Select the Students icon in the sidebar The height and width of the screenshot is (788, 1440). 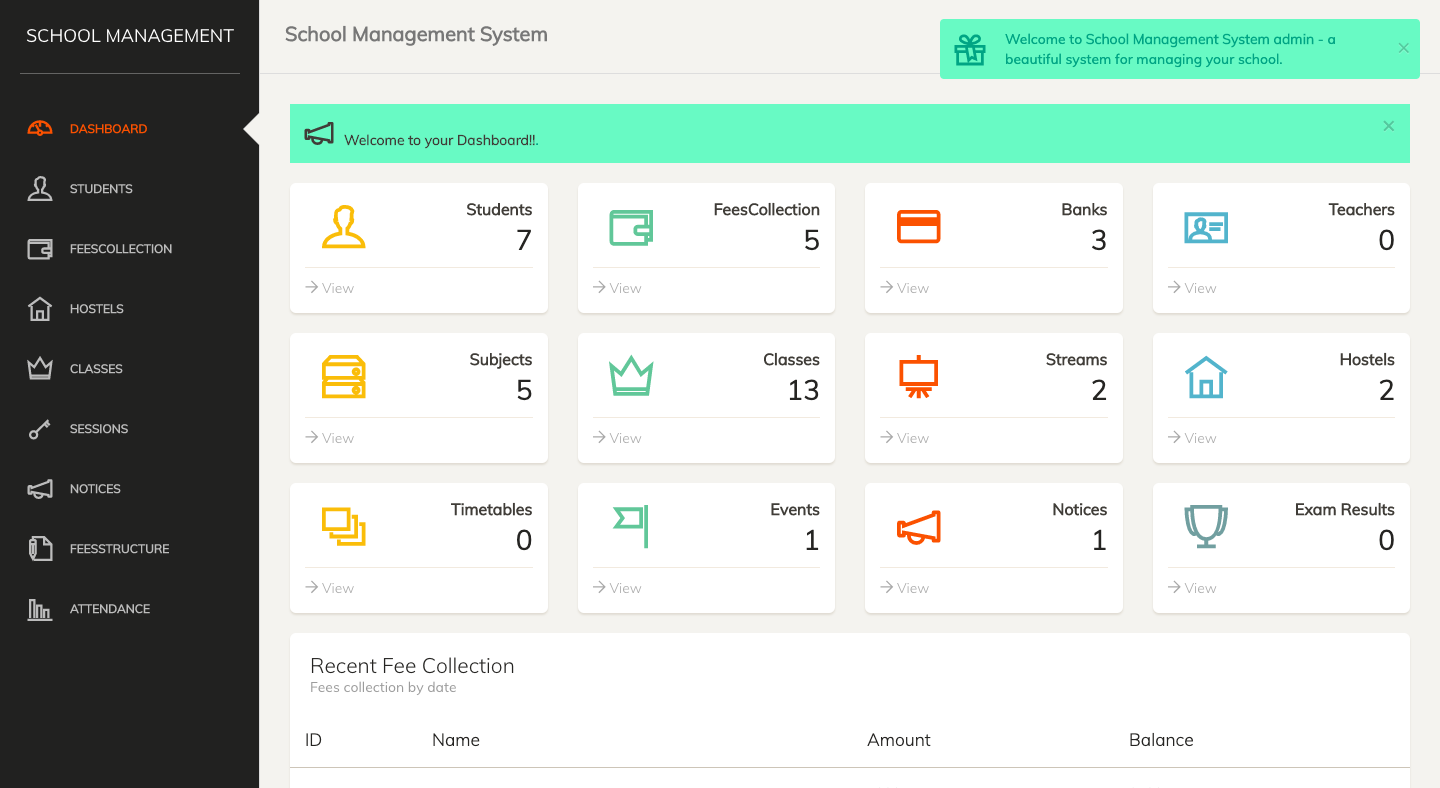[40, 188]
